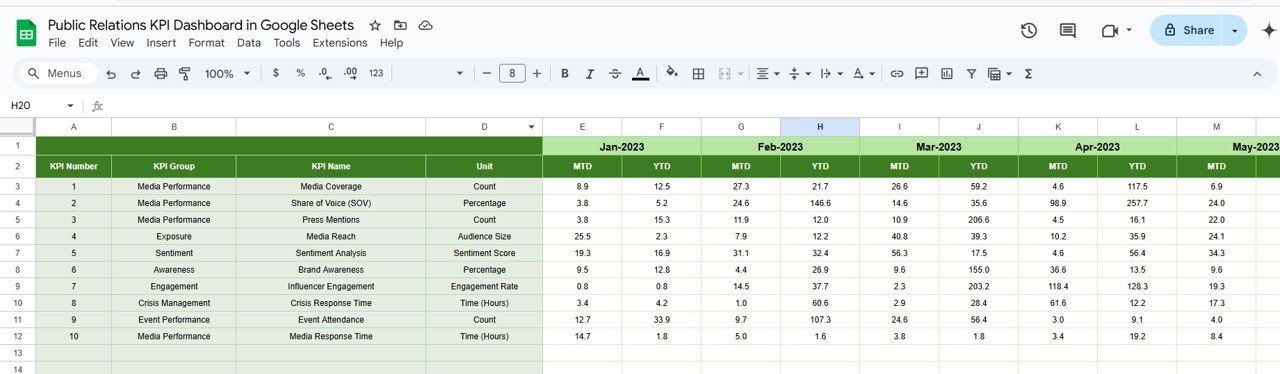Print the spreadsheet
Screen dimensions: 1280x374
point(160,74)
